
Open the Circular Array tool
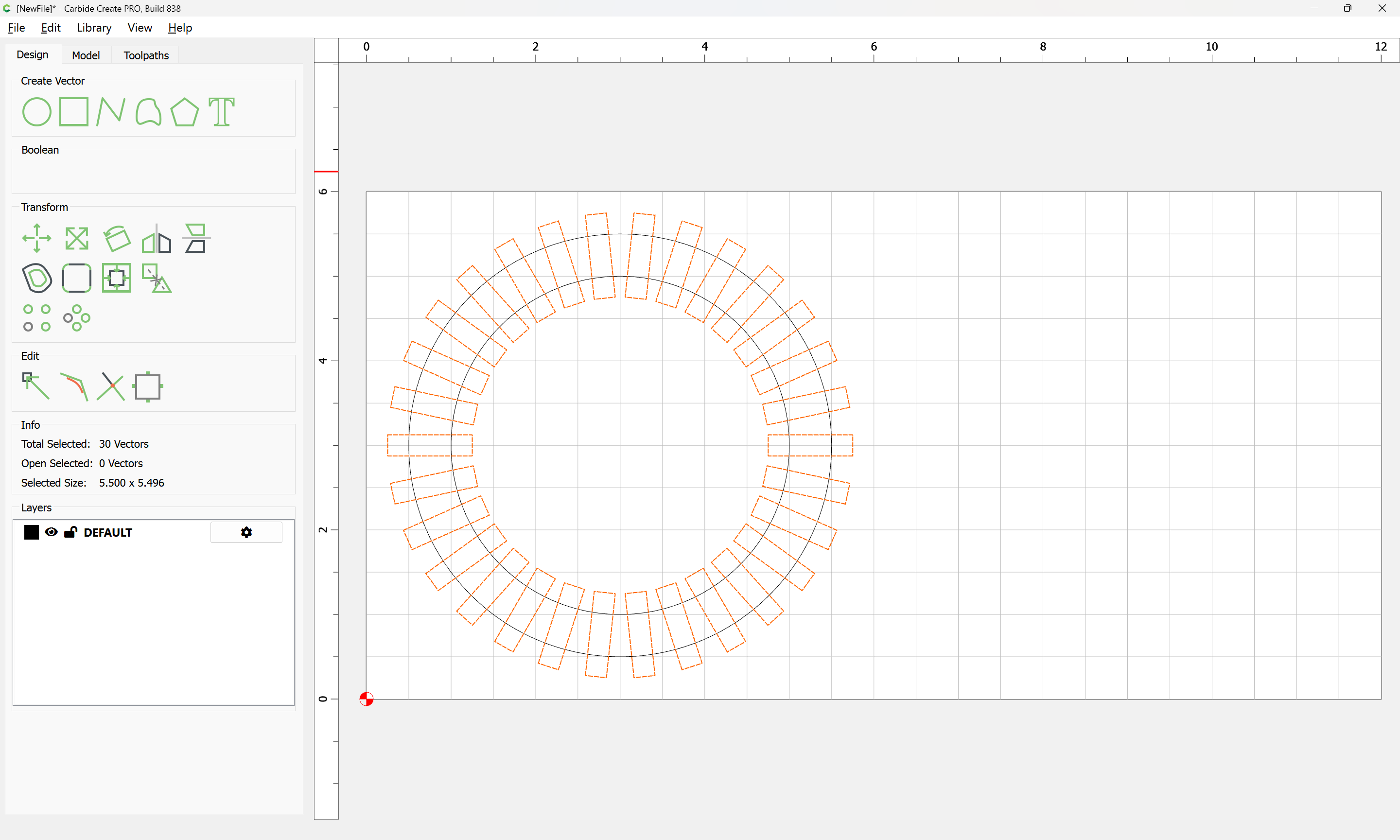pyautogui.click(x=76, y=317)
